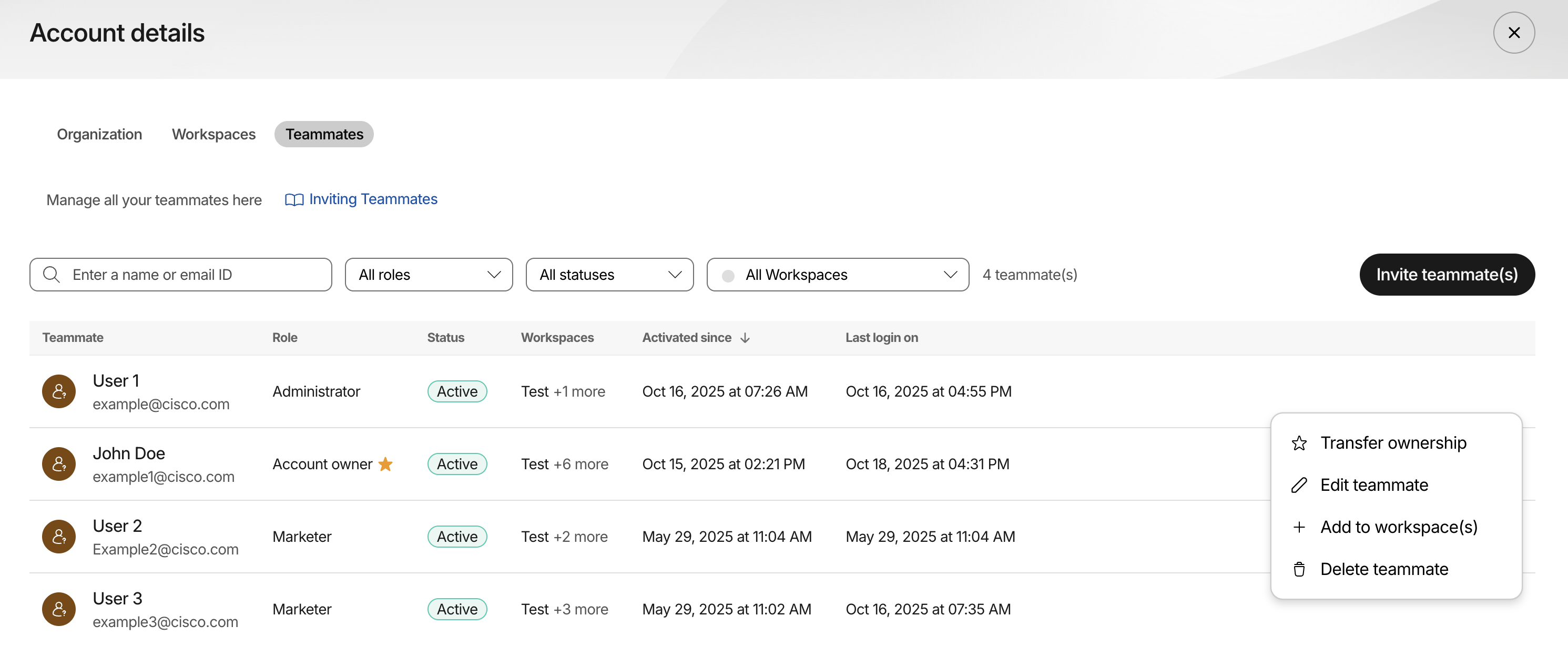Image resolution: width=1568 pixels, height=646 pixels.
Task: Select Edit teammate menu option
Action: [x=1374, y=484]
